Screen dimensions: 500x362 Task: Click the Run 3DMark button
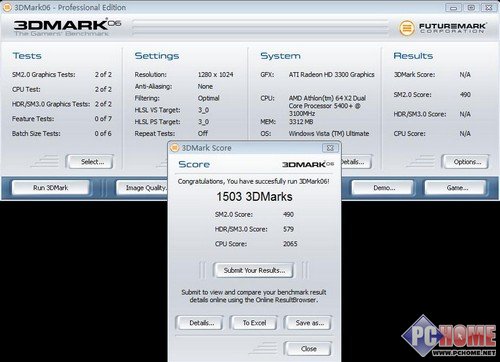coord(51,188)
